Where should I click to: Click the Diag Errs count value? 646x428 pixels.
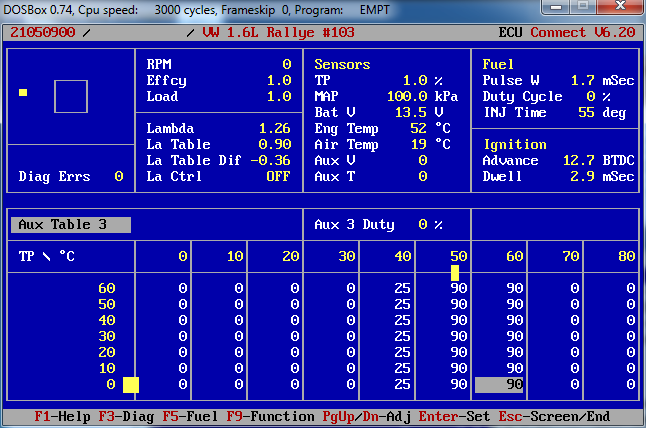pos(118,176)
